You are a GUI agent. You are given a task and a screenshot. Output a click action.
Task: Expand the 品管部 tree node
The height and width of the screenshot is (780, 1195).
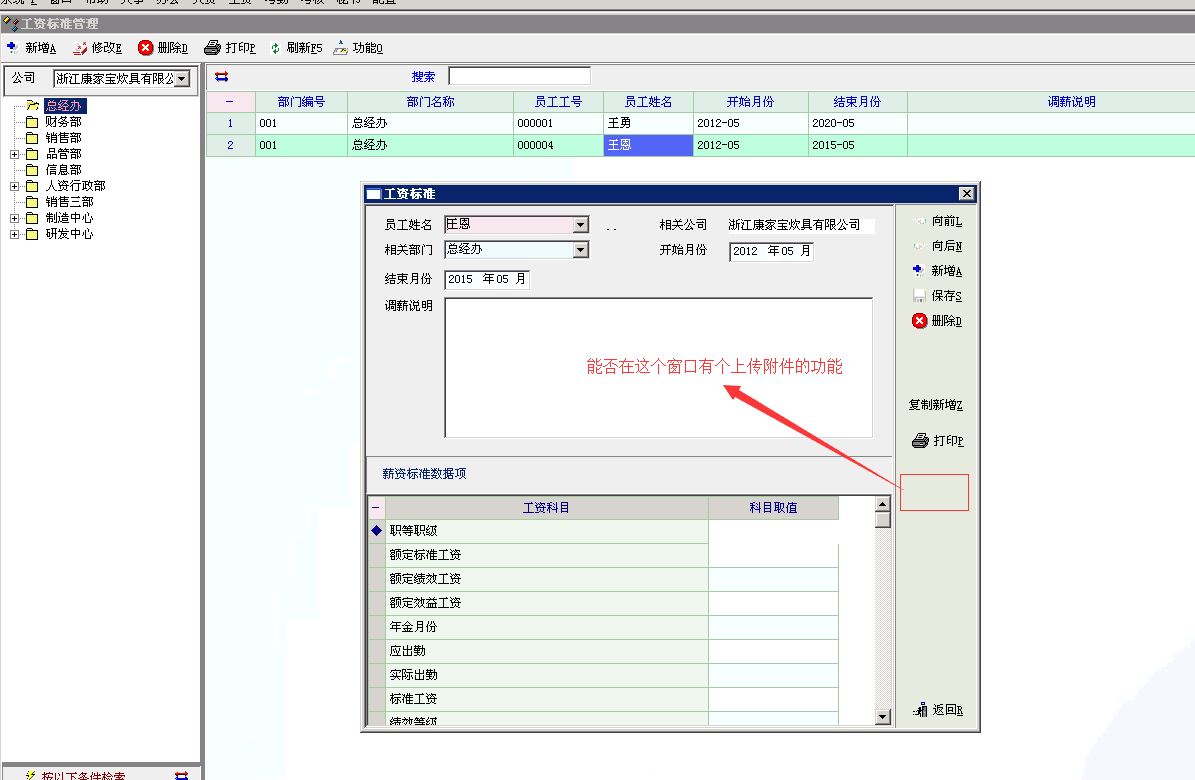tap(14, 154)
